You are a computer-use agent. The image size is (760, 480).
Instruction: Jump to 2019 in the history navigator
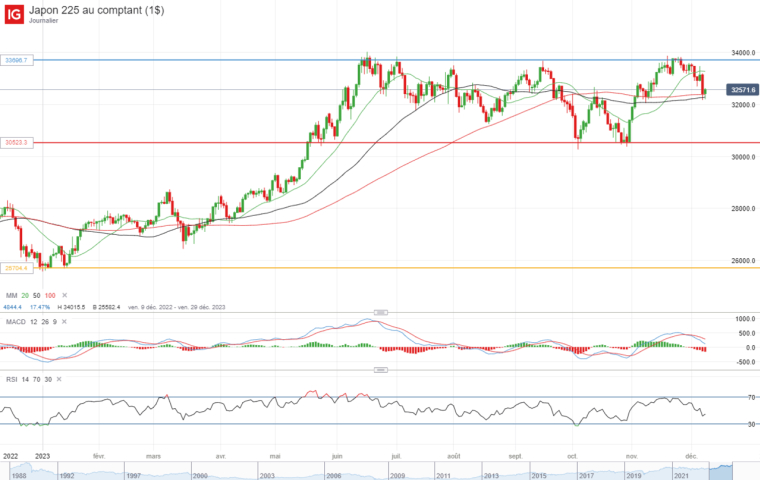click(x=634, y=476)
